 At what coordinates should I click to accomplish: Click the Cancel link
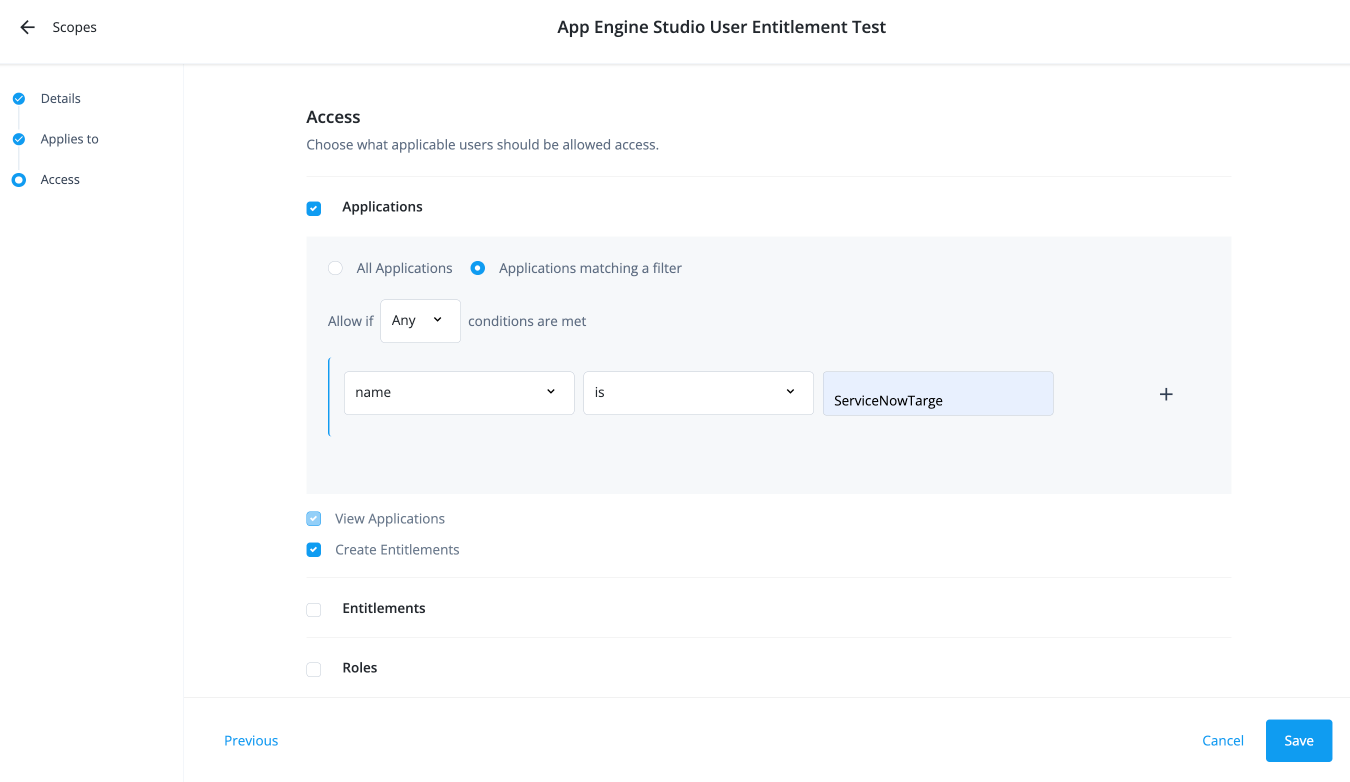(1222, 741)
